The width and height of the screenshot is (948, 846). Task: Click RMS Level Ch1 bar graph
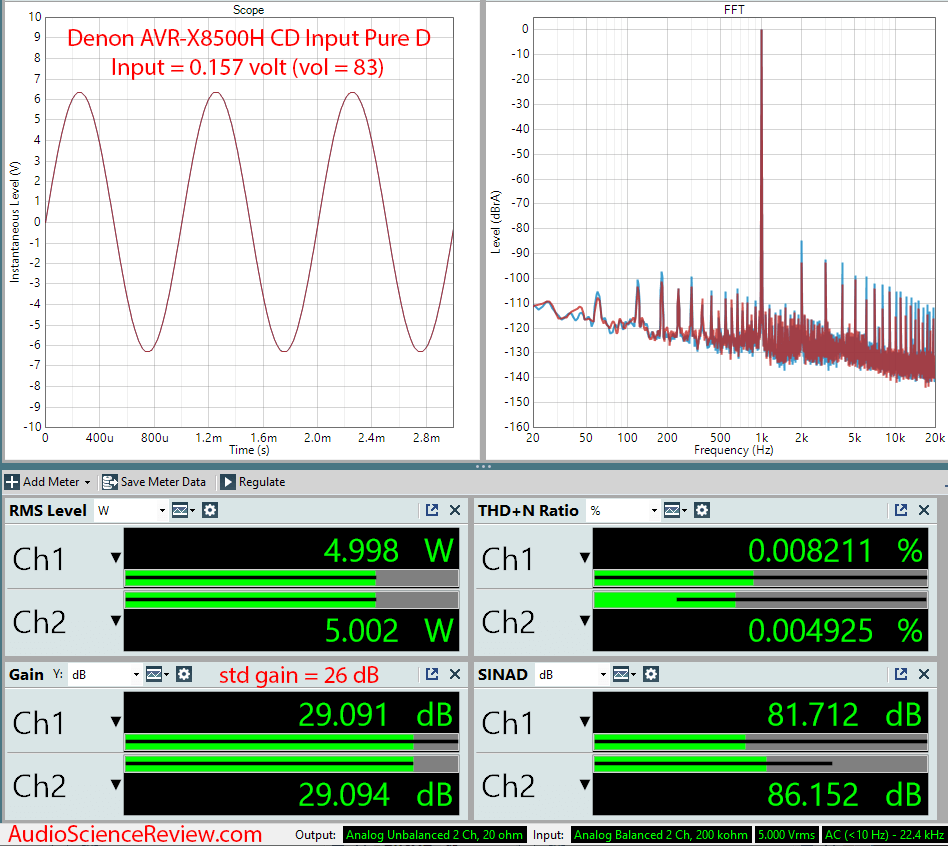click(x=291, y=579)
